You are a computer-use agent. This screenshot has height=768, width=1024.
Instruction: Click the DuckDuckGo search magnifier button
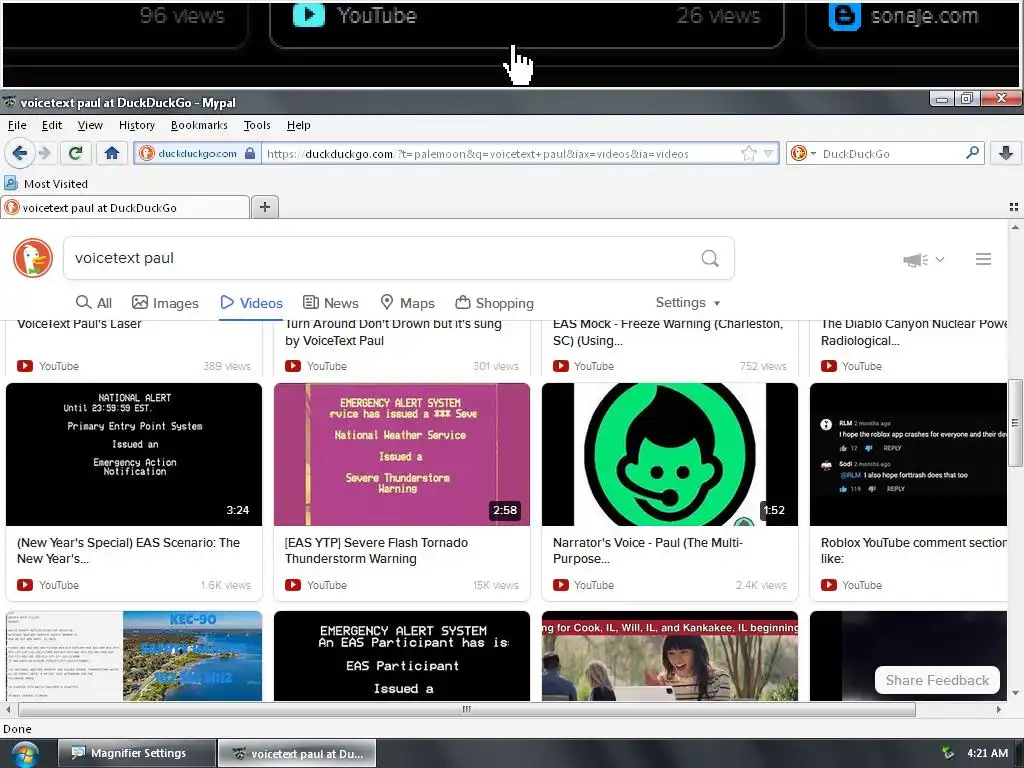tap(710, 259)
